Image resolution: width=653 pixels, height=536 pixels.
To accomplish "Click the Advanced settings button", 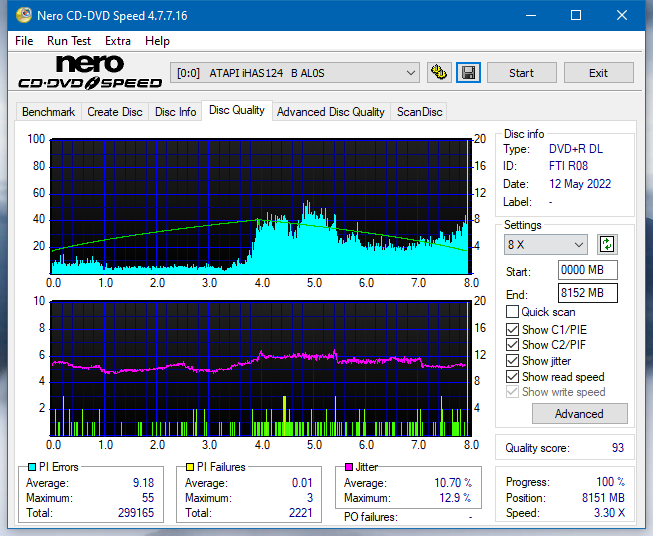I will click(x=579, y=414).
